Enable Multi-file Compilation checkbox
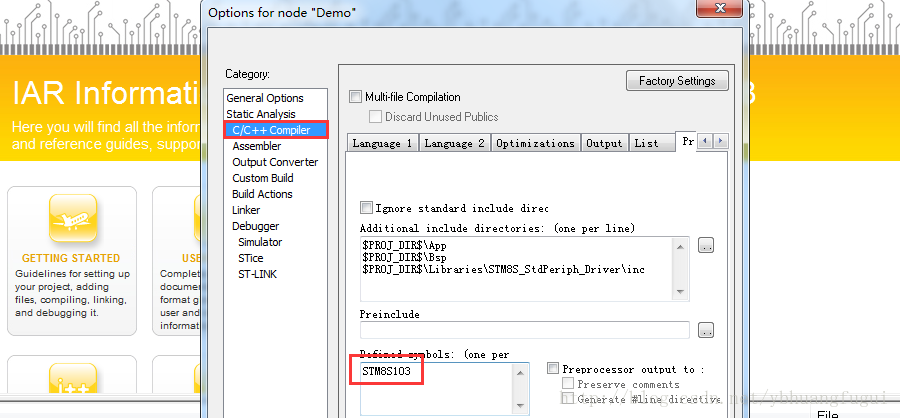900x418 pixels. (355, 97)
